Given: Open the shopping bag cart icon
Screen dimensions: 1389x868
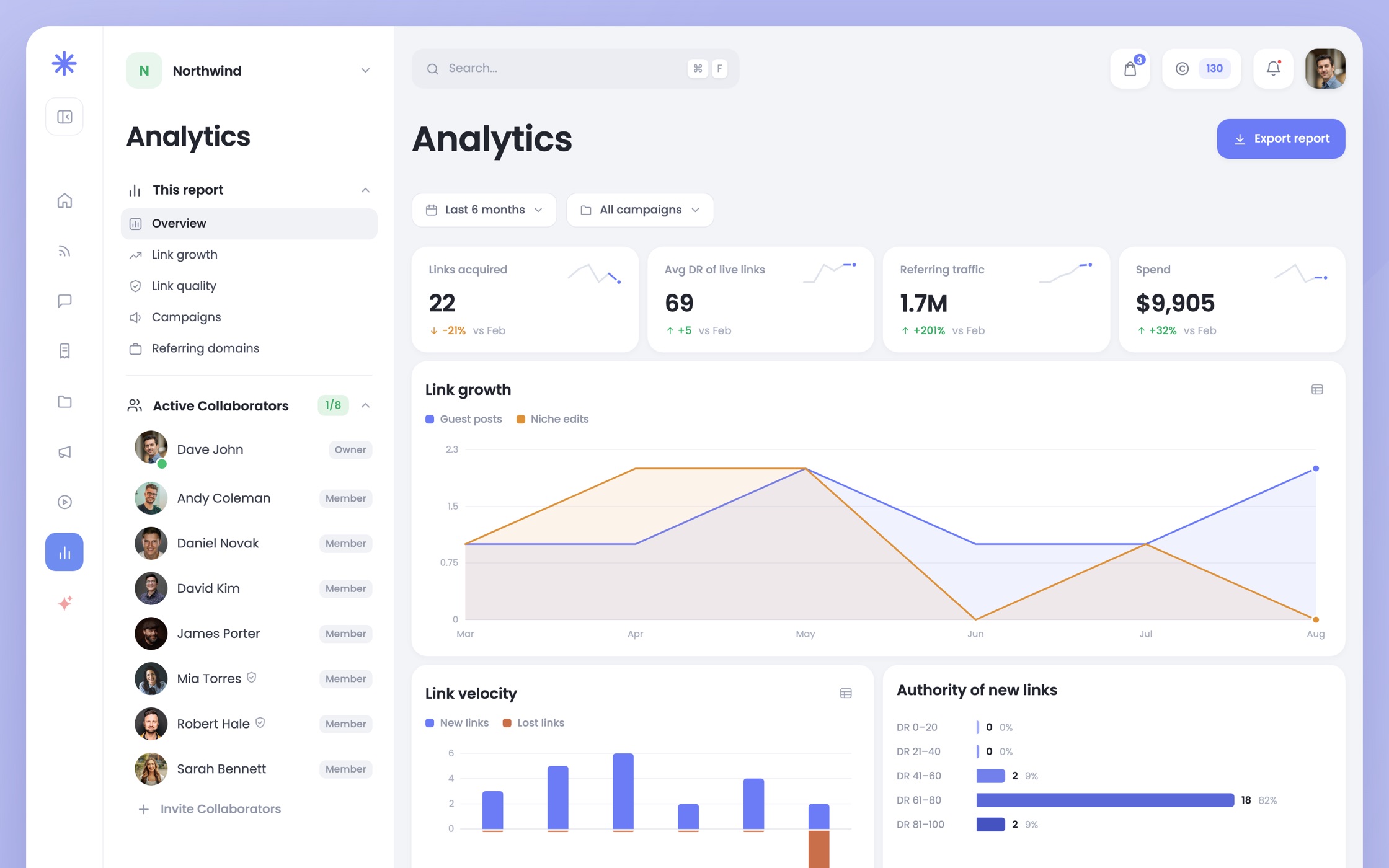Looking at the screenshot, I should point(1130,68).
